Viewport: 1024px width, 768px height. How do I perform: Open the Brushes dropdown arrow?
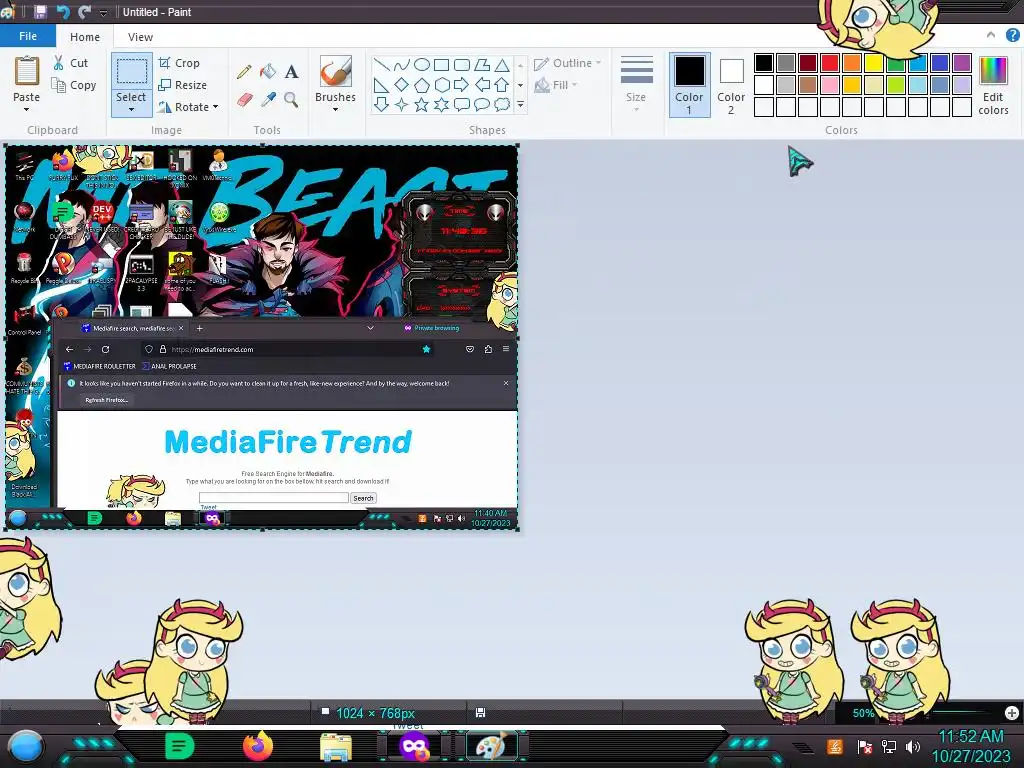click(335, 110)
